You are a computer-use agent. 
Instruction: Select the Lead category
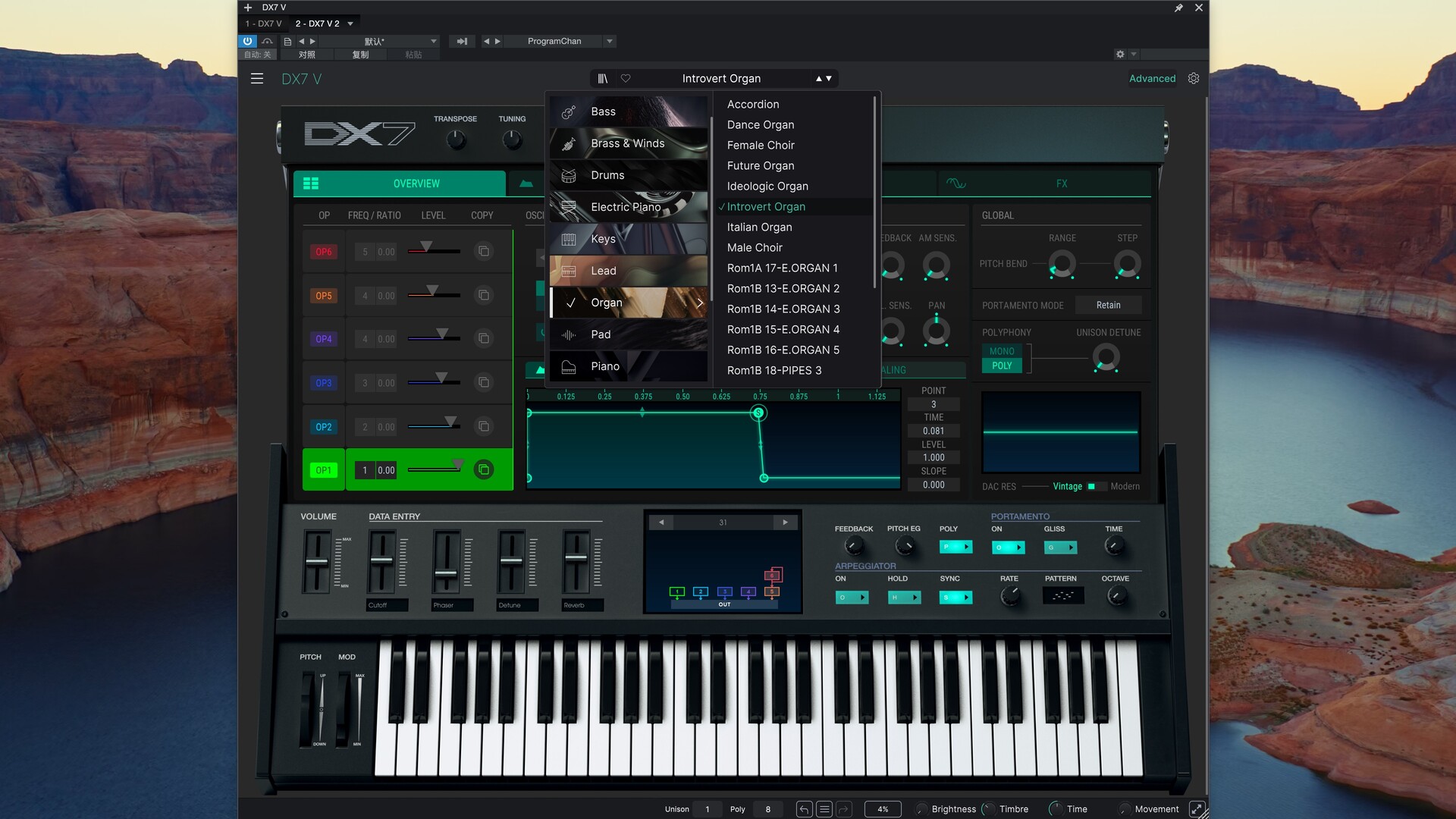click(x=629, y=271)
